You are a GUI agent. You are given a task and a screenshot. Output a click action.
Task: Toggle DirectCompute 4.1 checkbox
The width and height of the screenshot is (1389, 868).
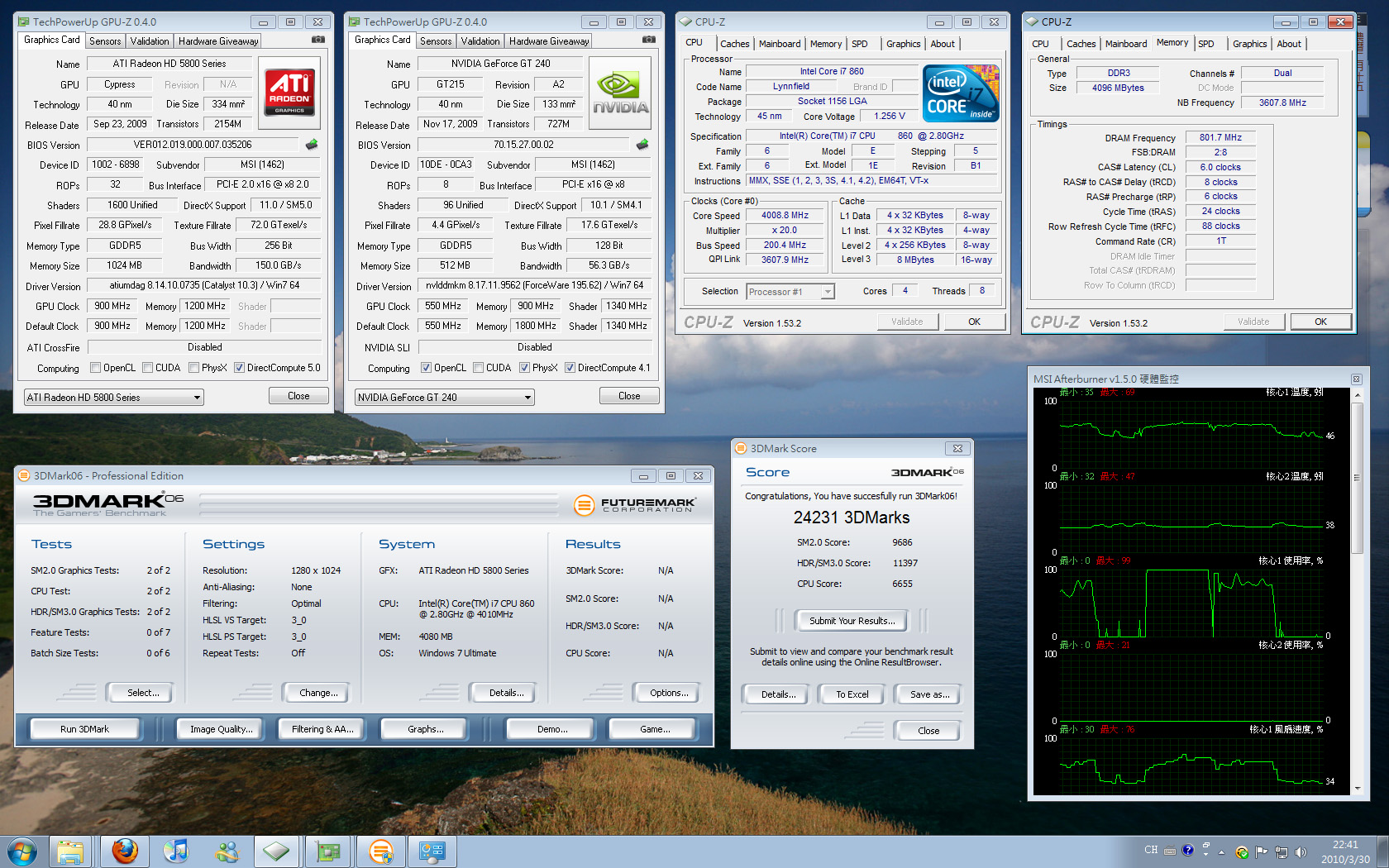coord(570,368)
